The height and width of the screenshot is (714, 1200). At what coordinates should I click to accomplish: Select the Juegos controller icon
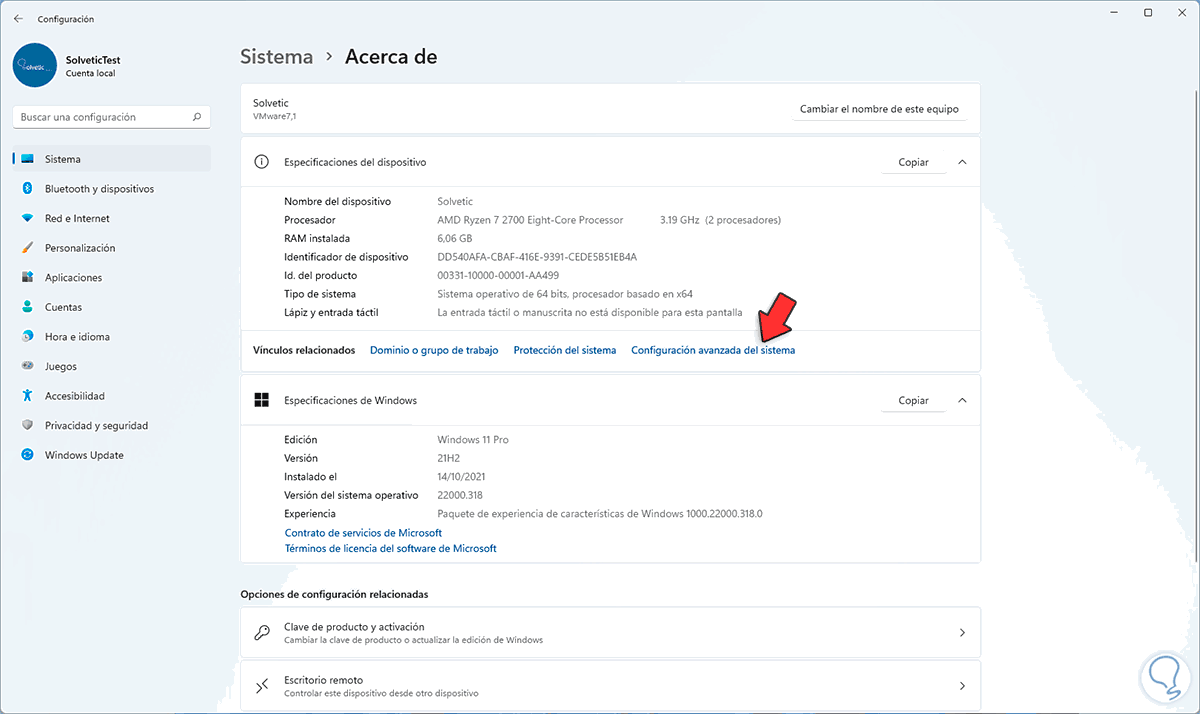27,366
